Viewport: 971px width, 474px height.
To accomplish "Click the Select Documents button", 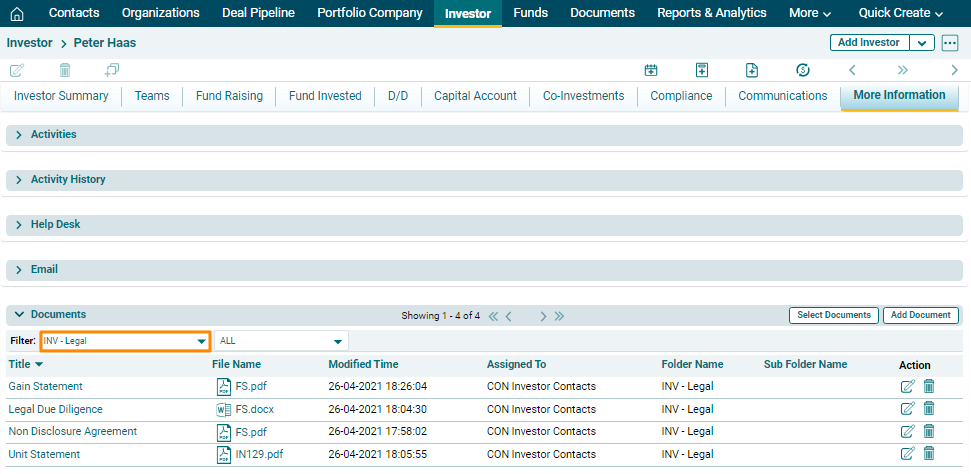I will point(834,315).
